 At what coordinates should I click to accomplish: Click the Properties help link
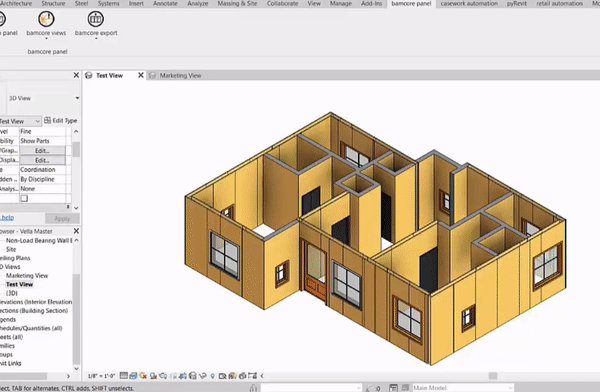(x=7, y=217)
